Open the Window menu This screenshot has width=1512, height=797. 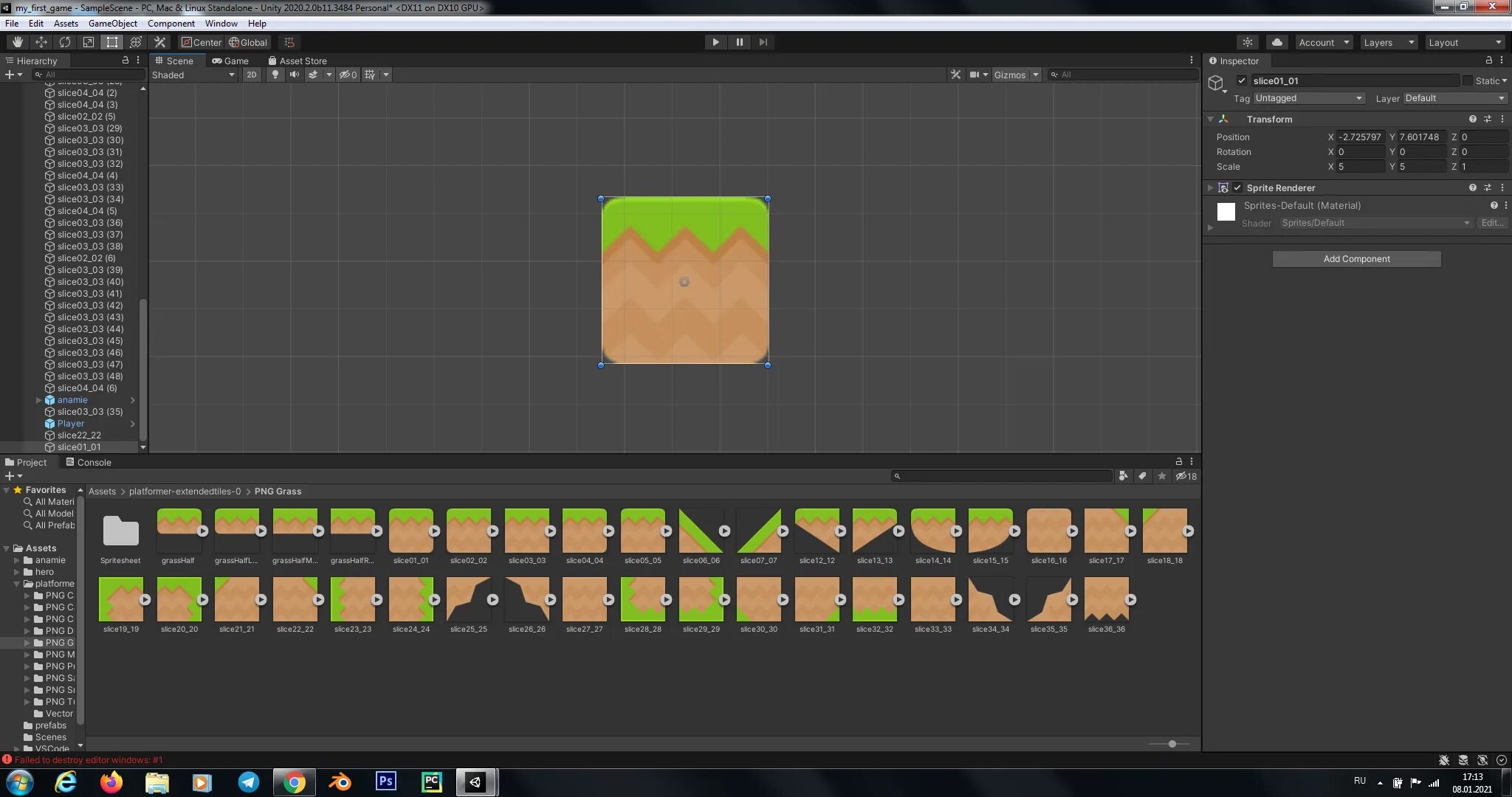(221, 23)
